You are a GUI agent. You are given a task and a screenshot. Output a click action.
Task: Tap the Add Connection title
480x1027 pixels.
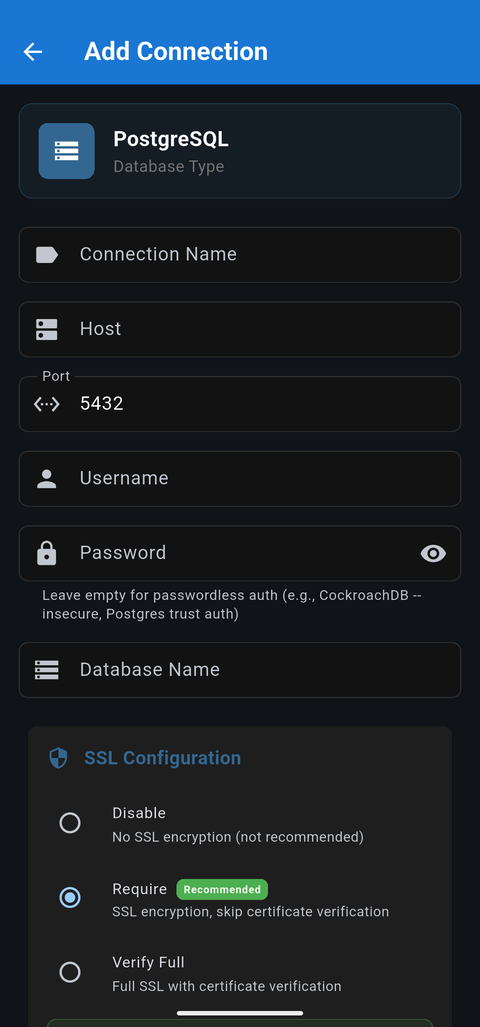(x=176, y=52)
